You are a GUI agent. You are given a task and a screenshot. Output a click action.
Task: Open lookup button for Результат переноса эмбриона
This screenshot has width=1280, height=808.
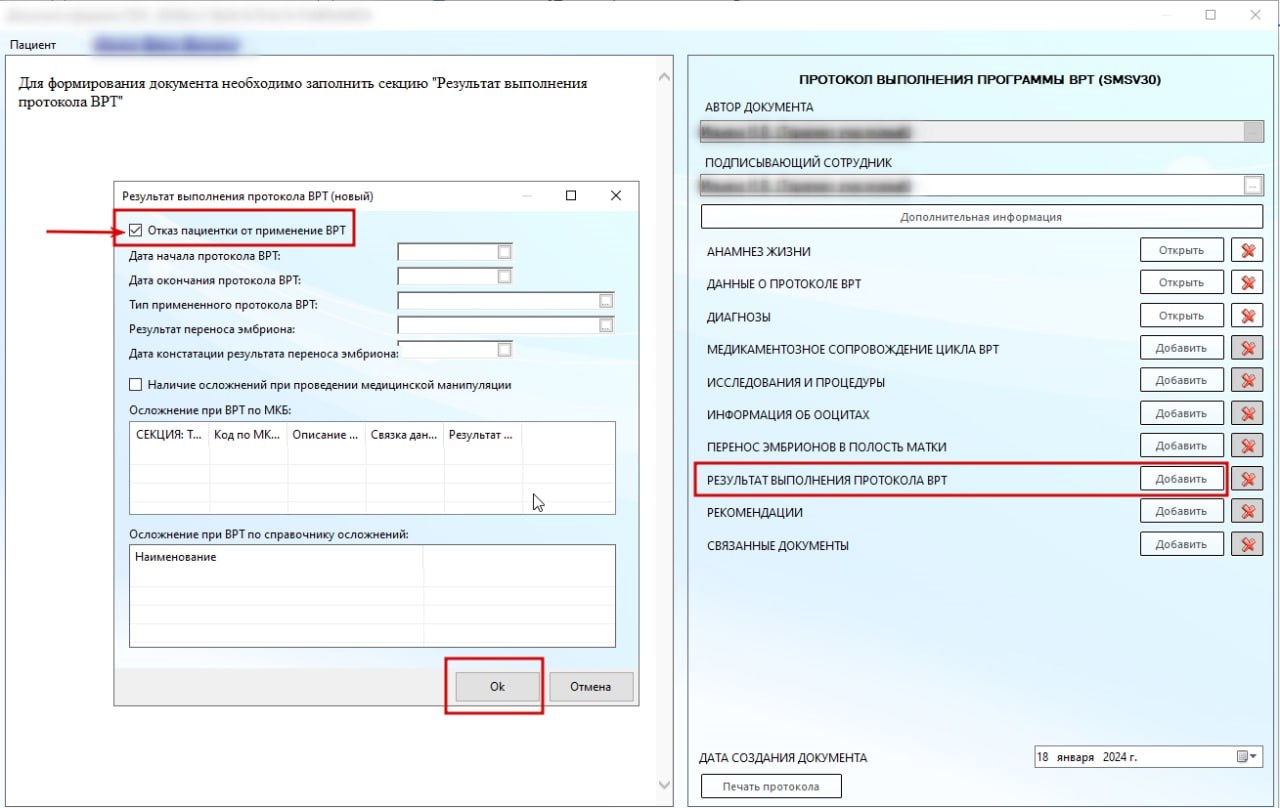(606, 325)
